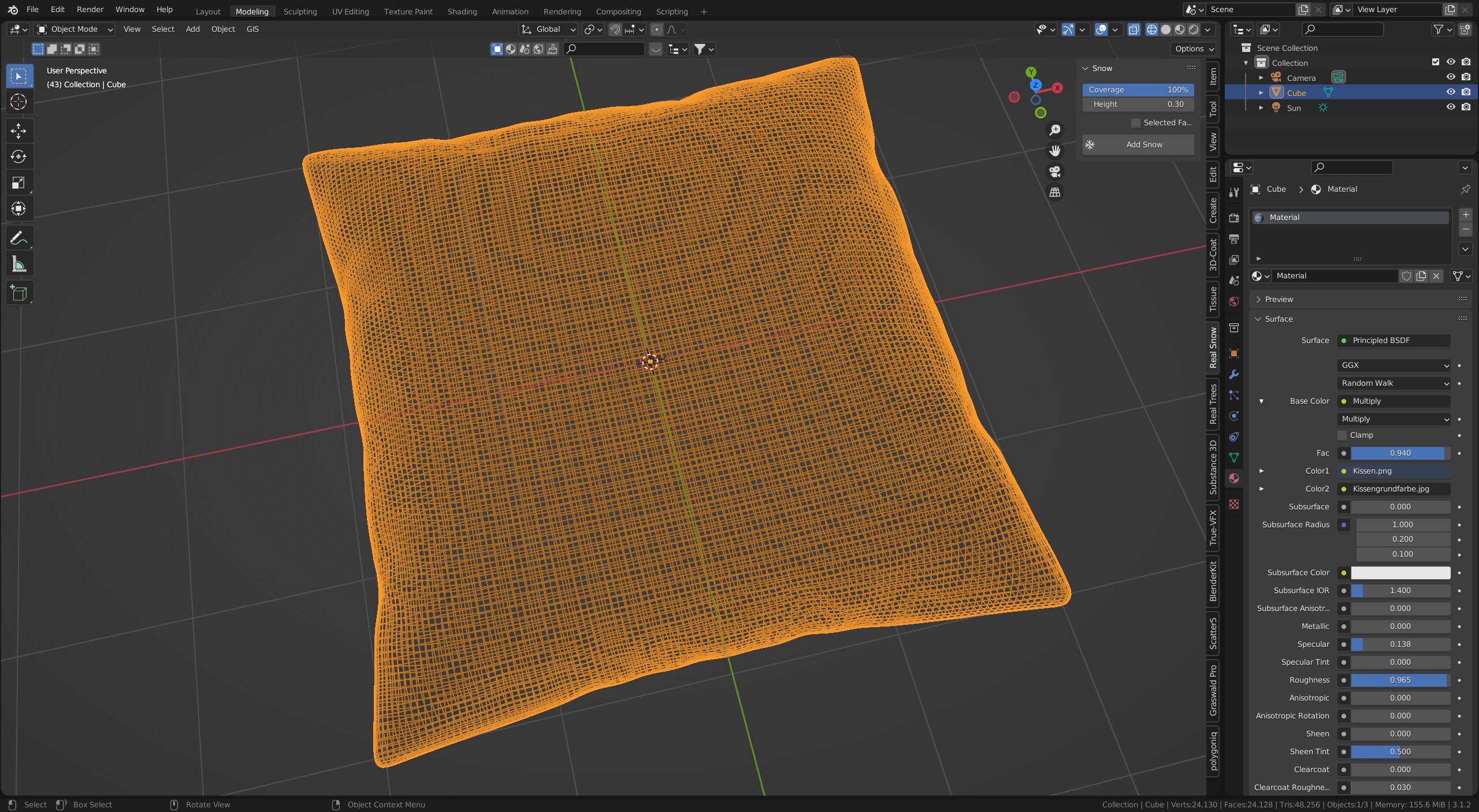Open the Render menu
Screen dimensions: 1479x812
[x=90, y=9]
